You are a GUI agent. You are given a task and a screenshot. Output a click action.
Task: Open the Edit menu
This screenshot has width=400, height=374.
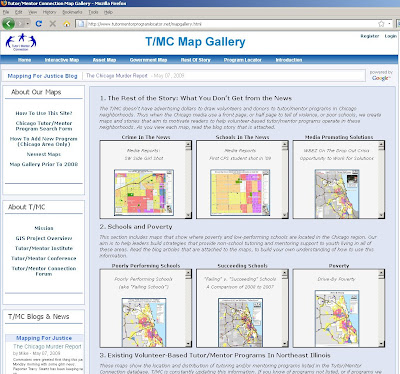(x=19, y=12)
